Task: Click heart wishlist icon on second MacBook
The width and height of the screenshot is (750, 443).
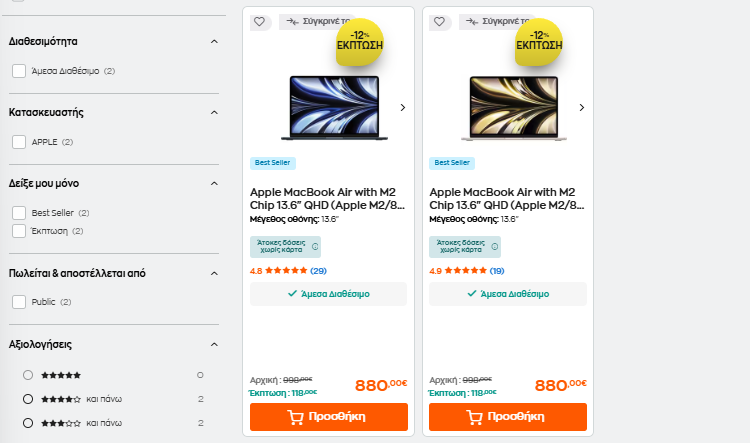Action: [439, 22]
